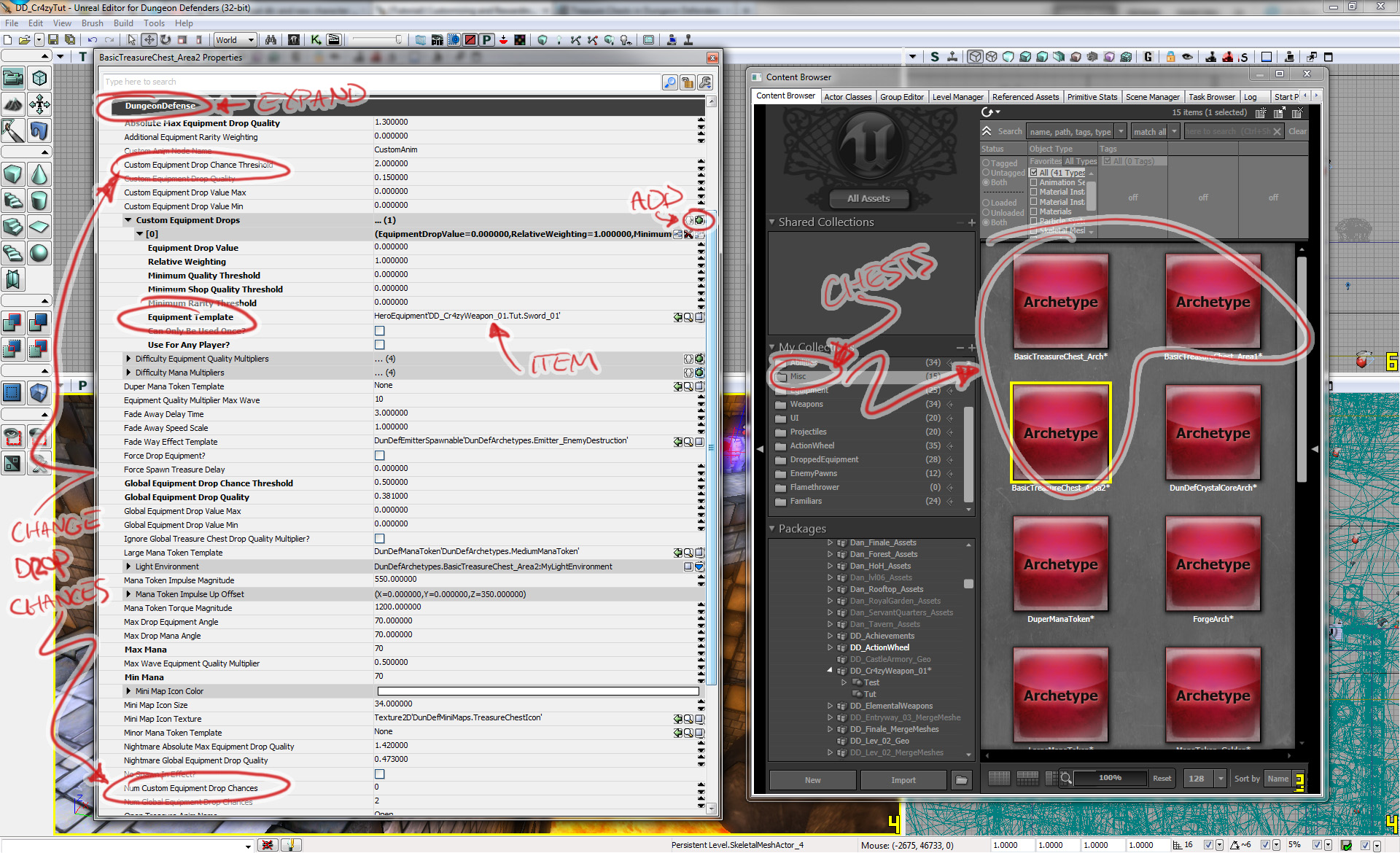Select the Camera mode tool
Viewport: 1400px width, 853px height.
click(13, 78)
